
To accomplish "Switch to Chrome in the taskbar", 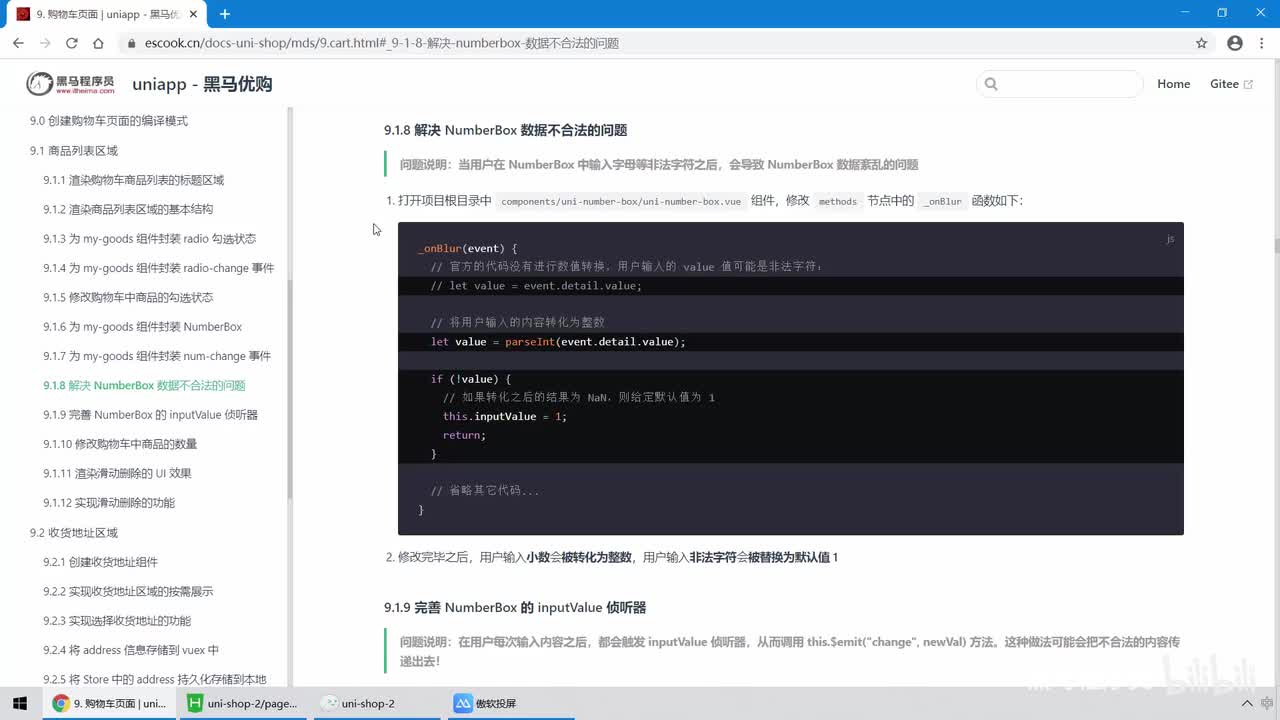I will click(x=110, y=703).
